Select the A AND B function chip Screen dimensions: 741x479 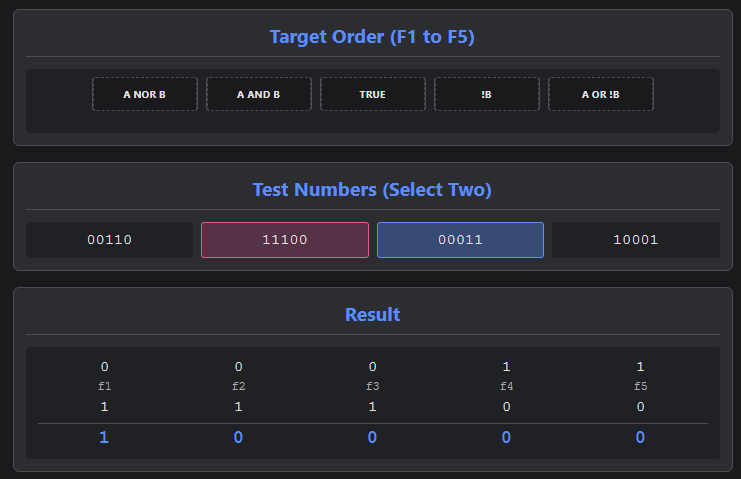point(259,95)
